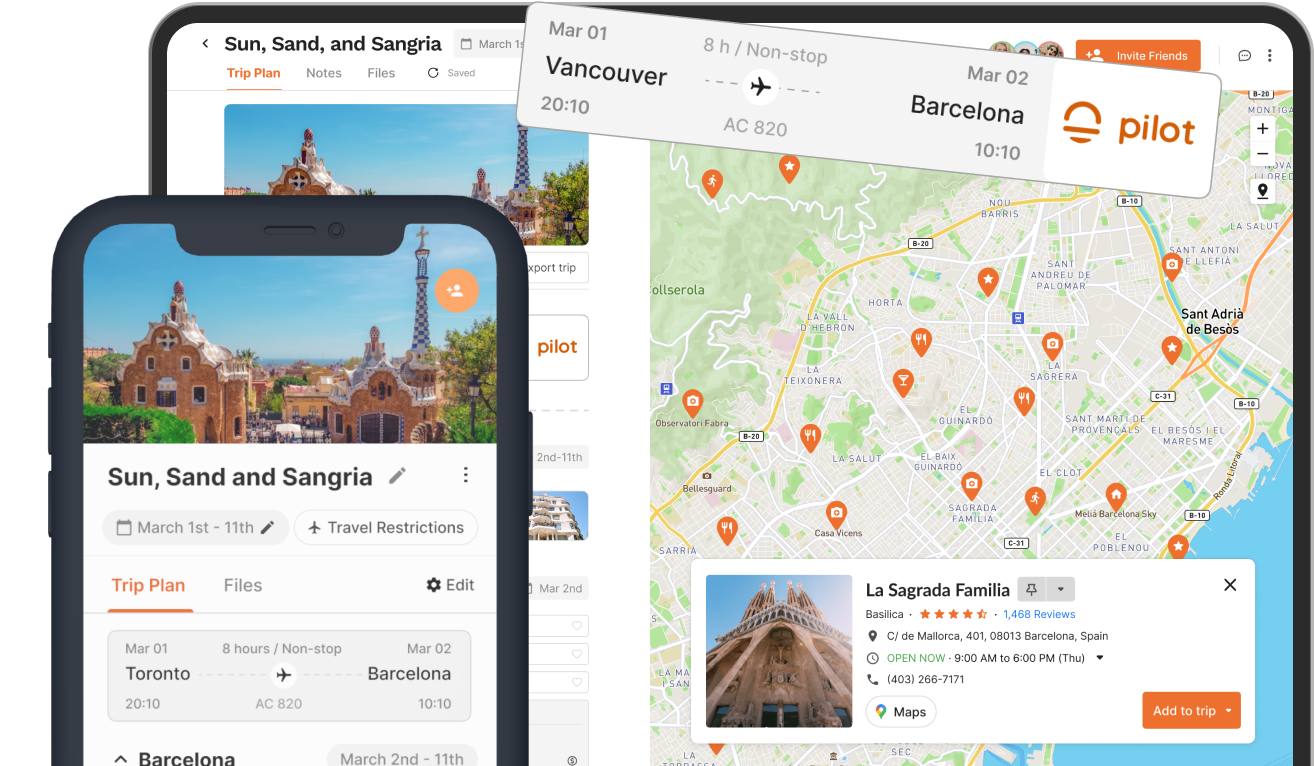Screen dimensions: 1314x766
Task: Click the friend avatars beside Invite Friends
Action: click(1026, 51)
